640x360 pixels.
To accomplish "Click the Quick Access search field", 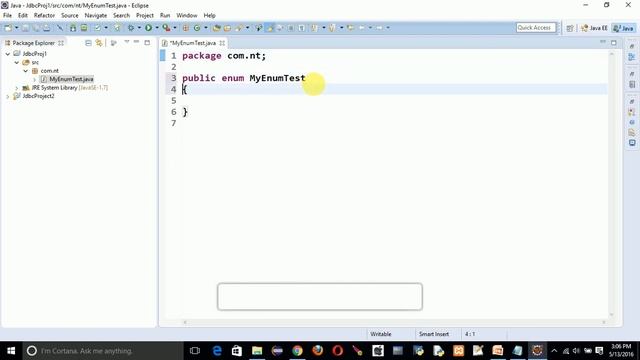I will coord(536,28).
